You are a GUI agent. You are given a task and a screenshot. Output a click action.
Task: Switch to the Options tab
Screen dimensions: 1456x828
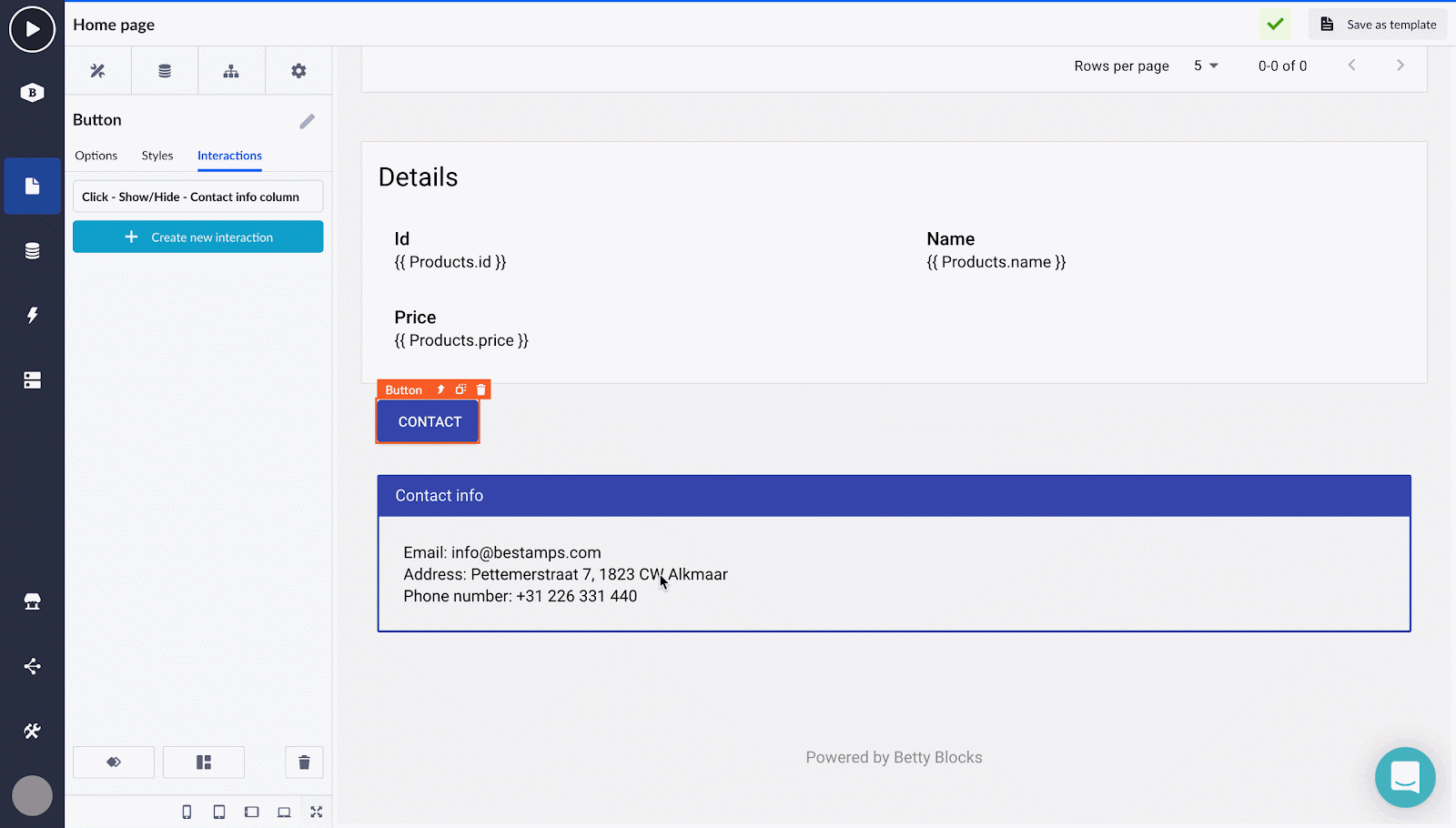pyautogui.click(x=96, y=156)
